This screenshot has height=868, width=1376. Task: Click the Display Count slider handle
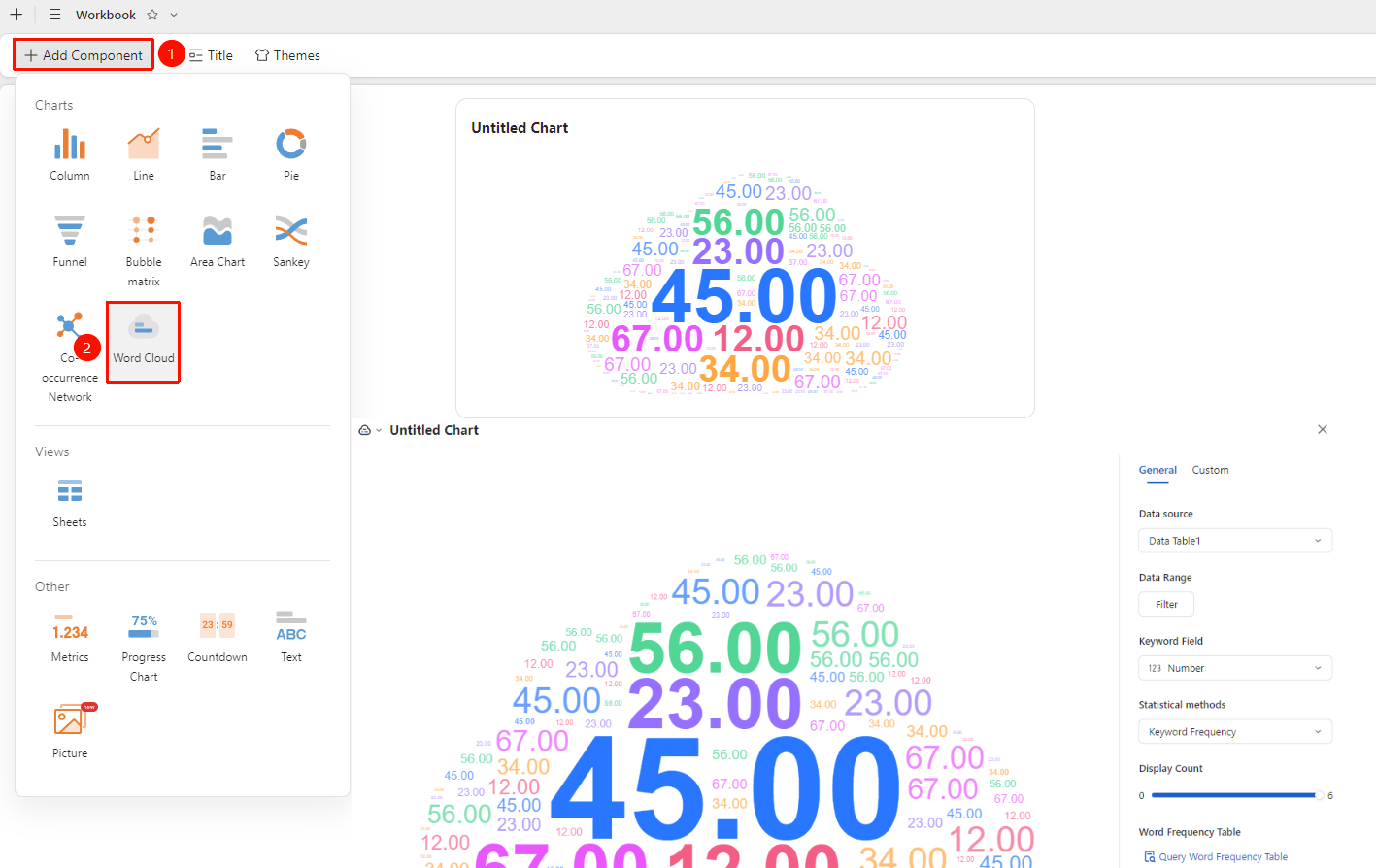coord(1318,795)
